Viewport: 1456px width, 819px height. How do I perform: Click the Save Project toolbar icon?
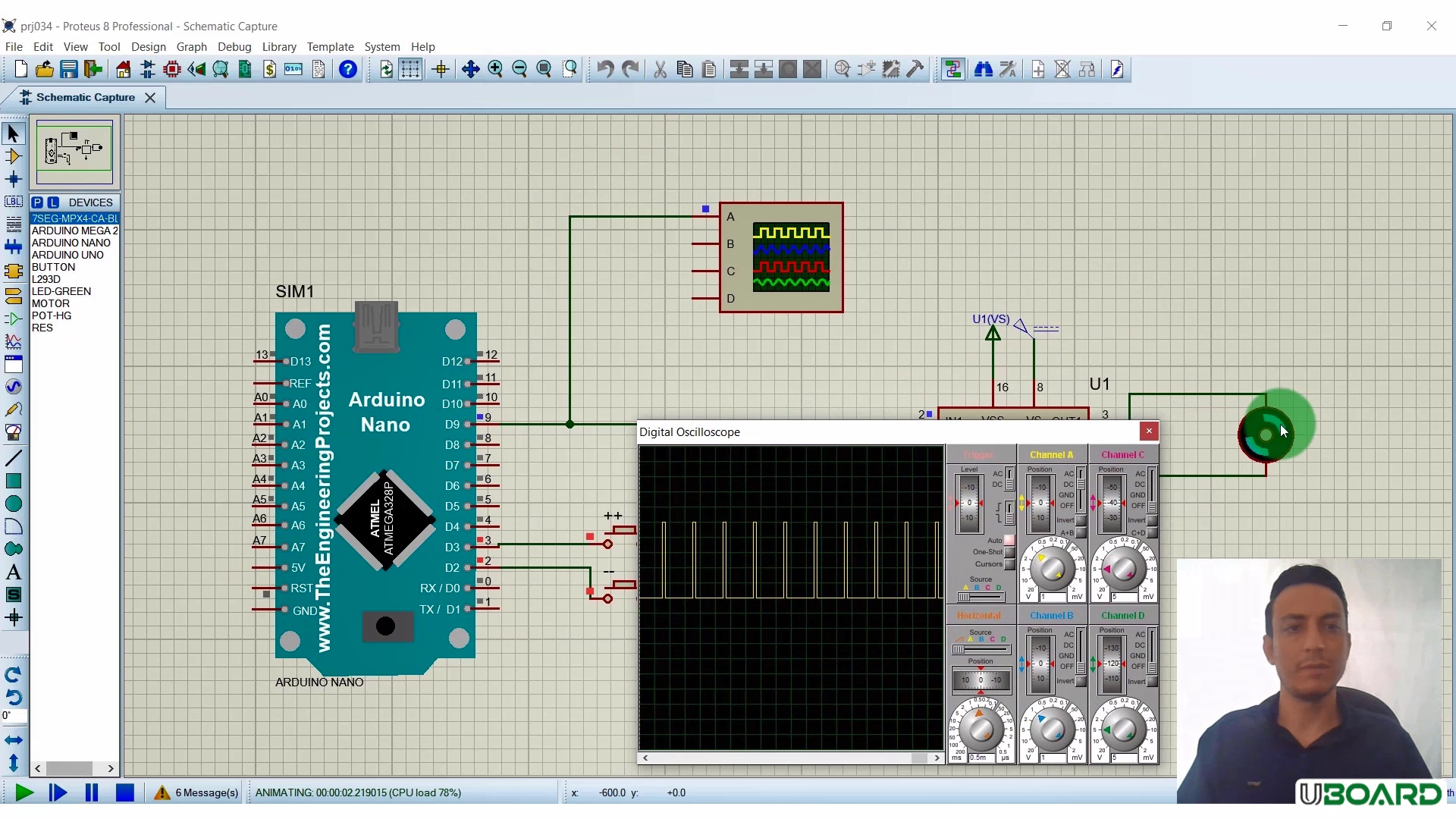tap(69, 70)
